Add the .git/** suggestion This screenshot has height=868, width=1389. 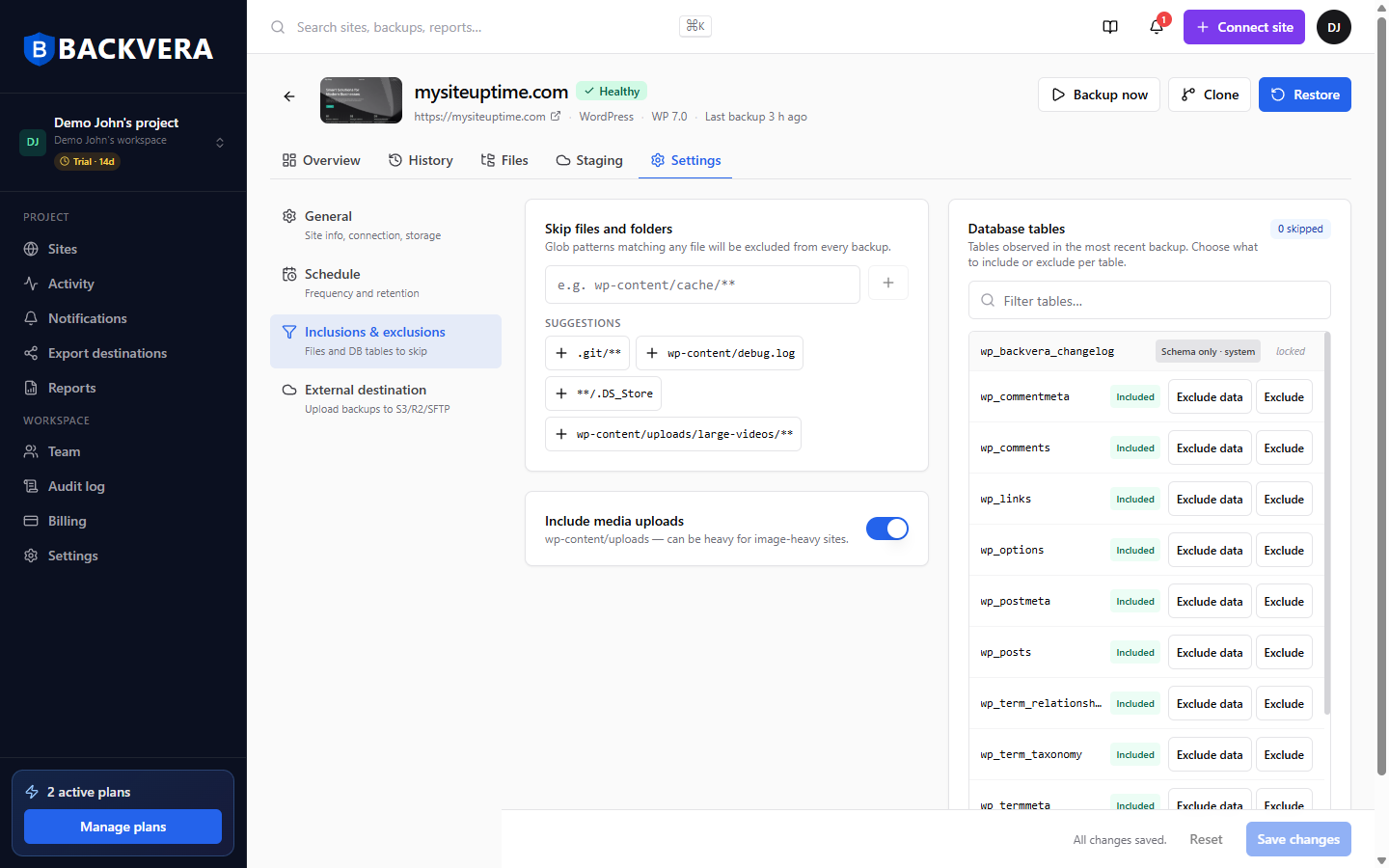587,353
